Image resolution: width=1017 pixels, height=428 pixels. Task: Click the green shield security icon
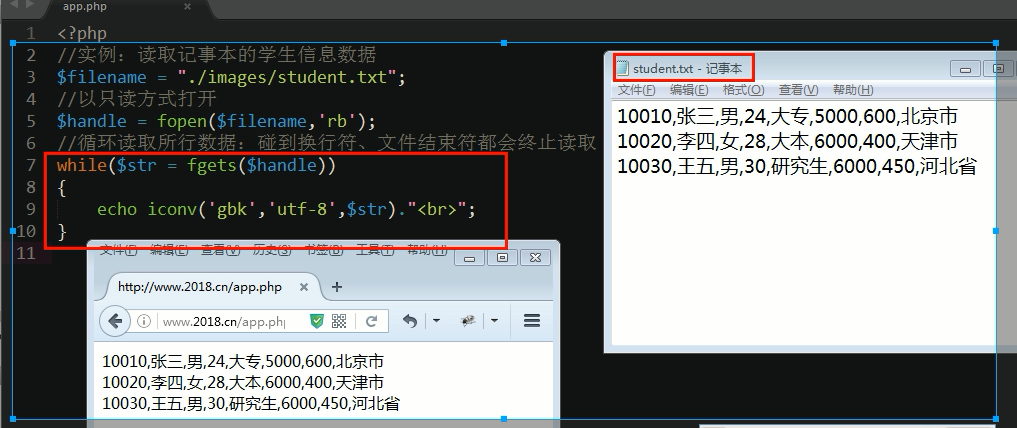pos(316,321)
